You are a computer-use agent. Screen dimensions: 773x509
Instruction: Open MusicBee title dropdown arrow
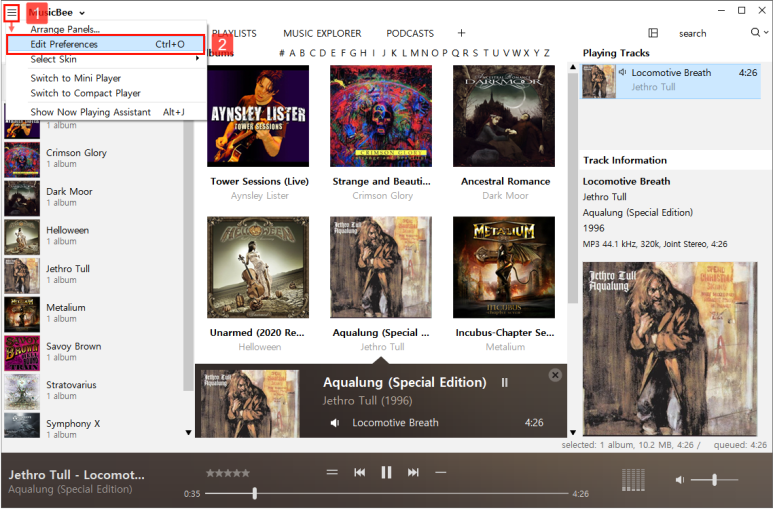[x=82, y=13]
